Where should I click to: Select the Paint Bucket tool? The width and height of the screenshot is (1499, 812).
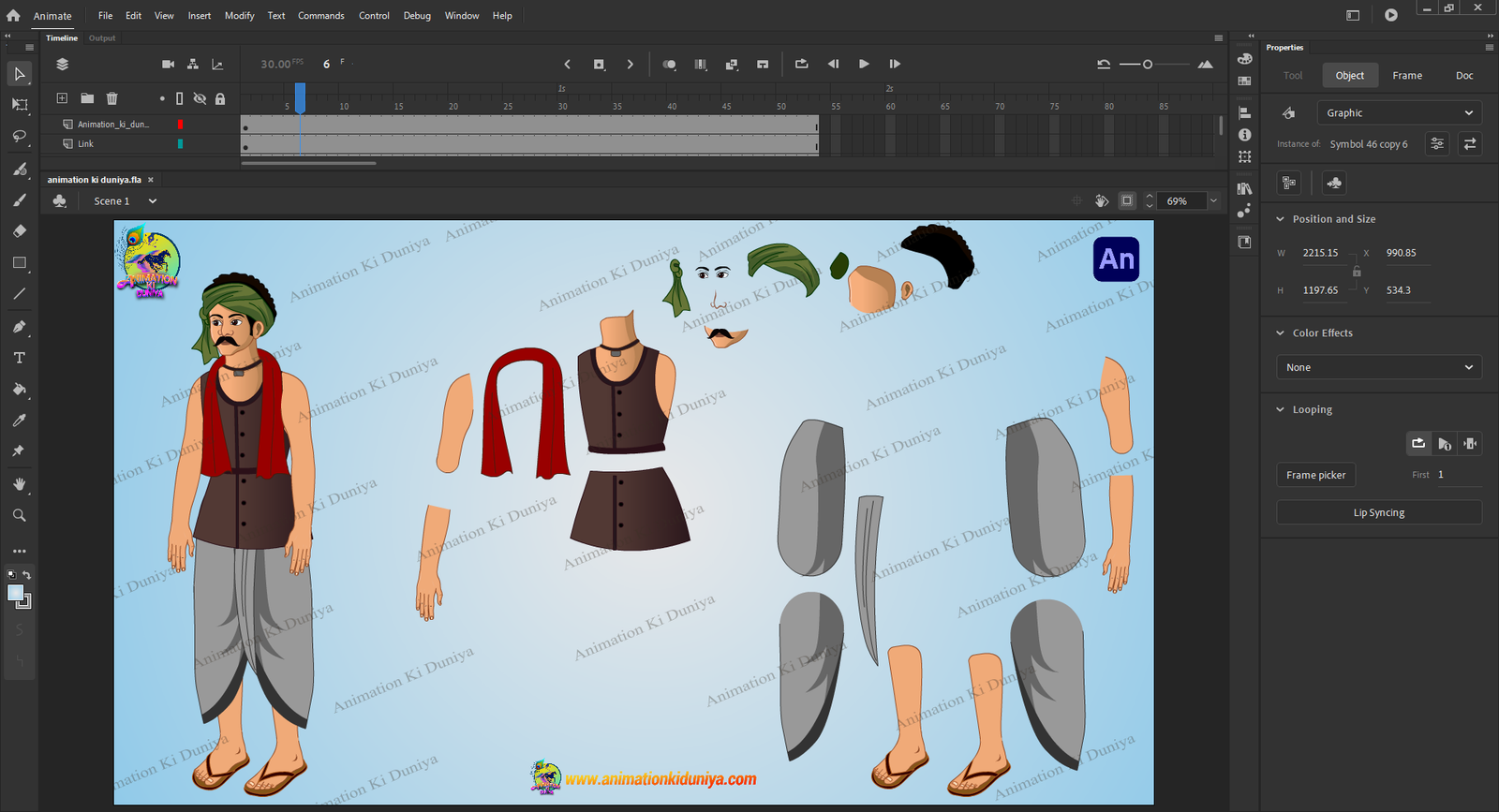[x=20, y=389]
